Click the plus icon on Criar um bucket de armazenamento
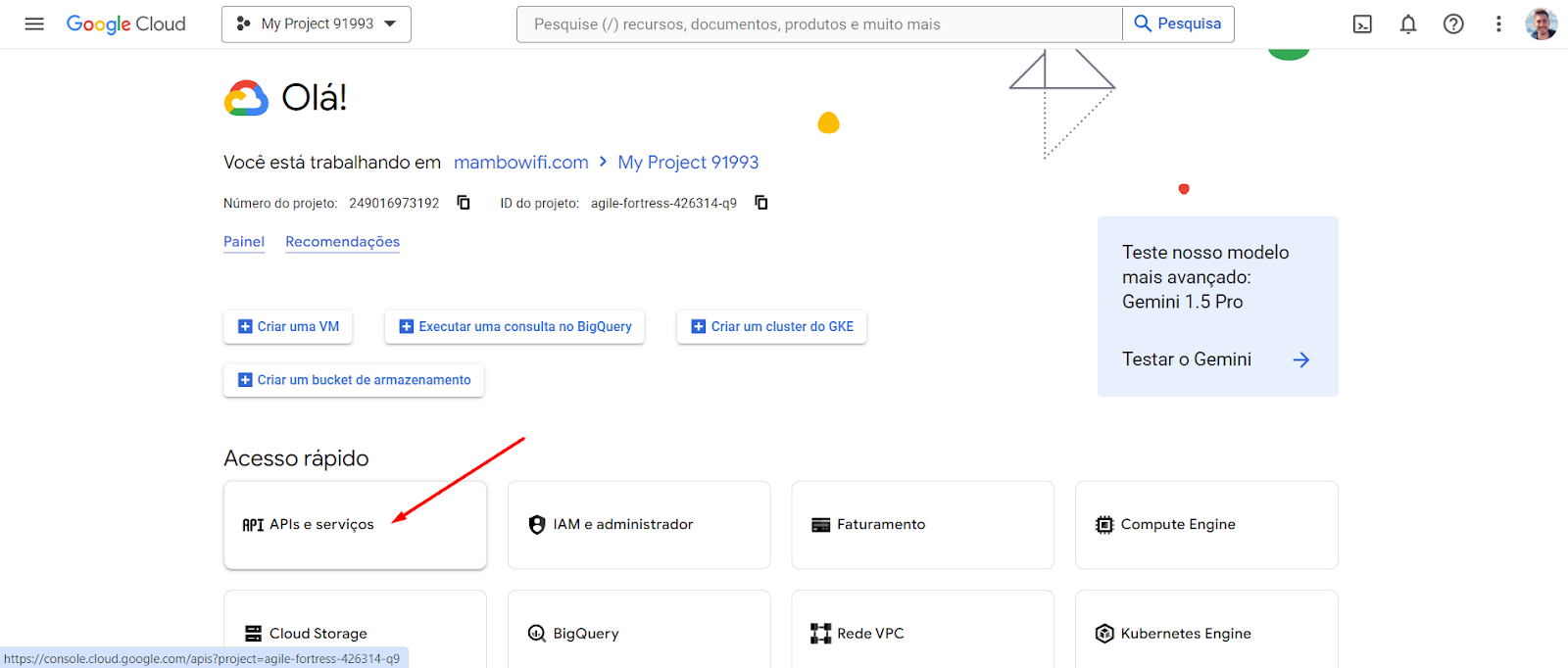 (245, 380)
